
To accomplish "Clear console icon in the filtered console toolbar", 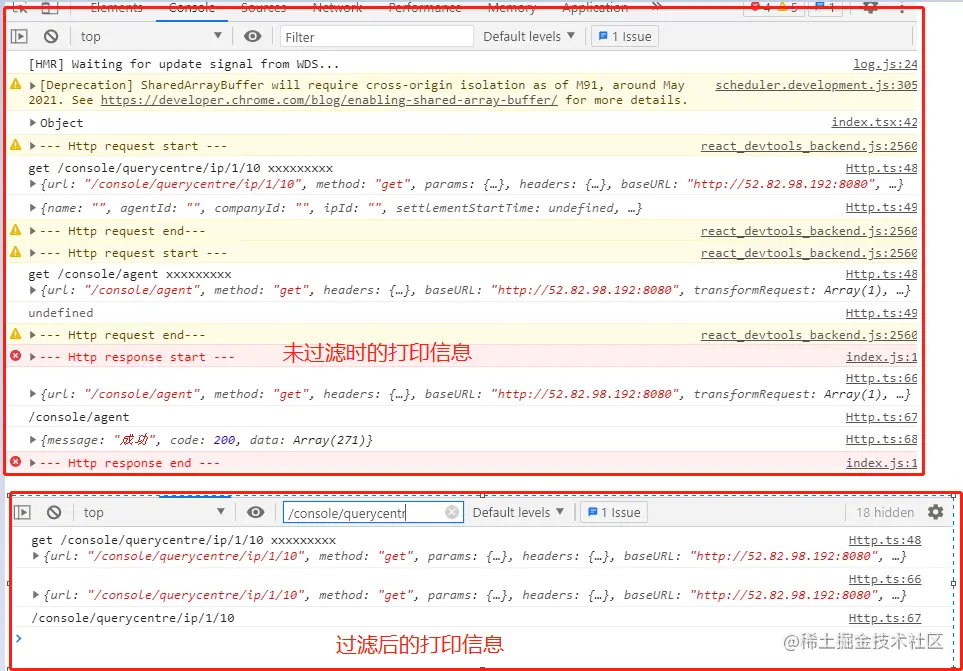I will click(54, 513).
